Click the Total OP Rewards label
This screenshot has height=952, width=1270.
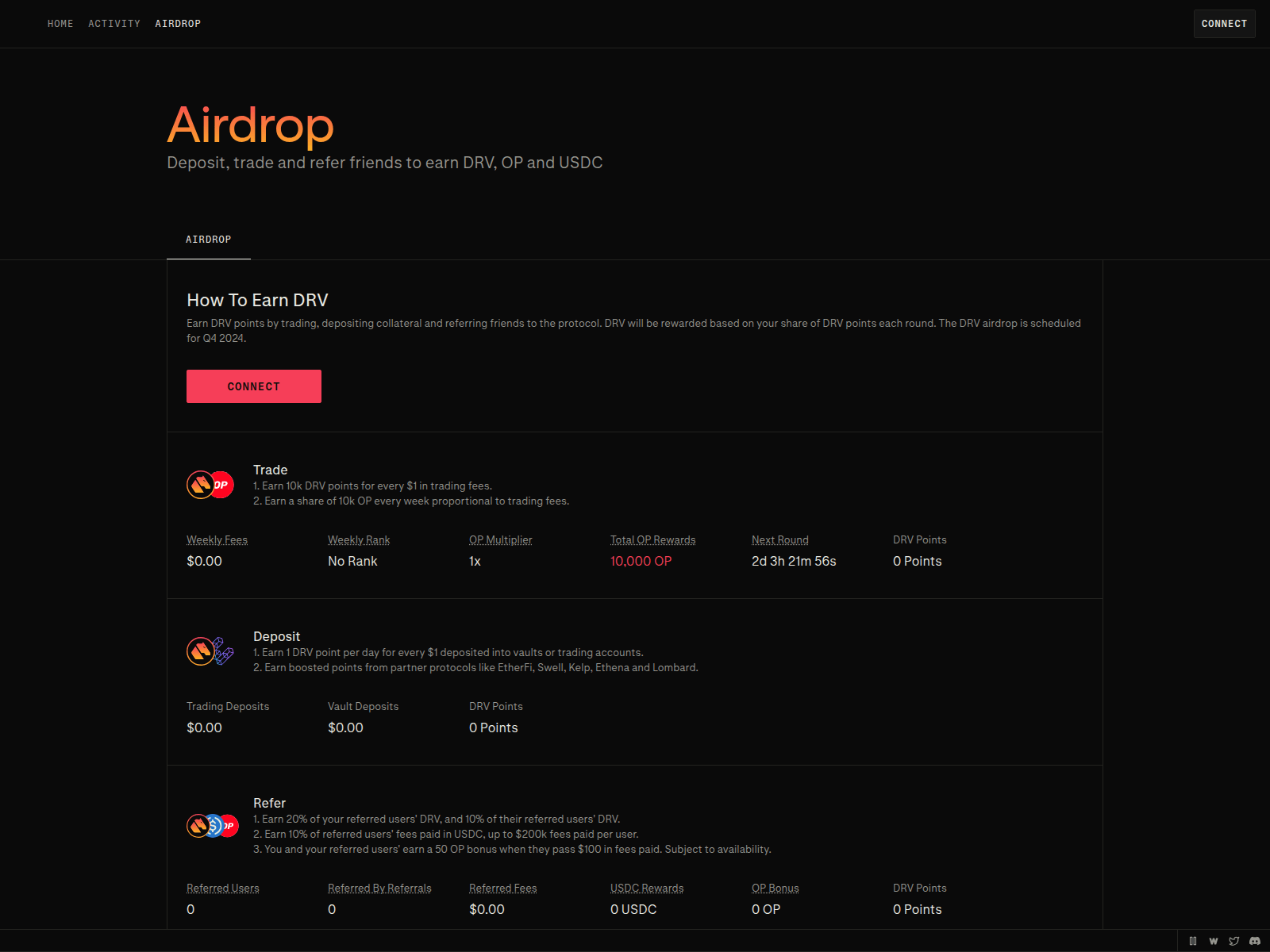click(652, 539)
